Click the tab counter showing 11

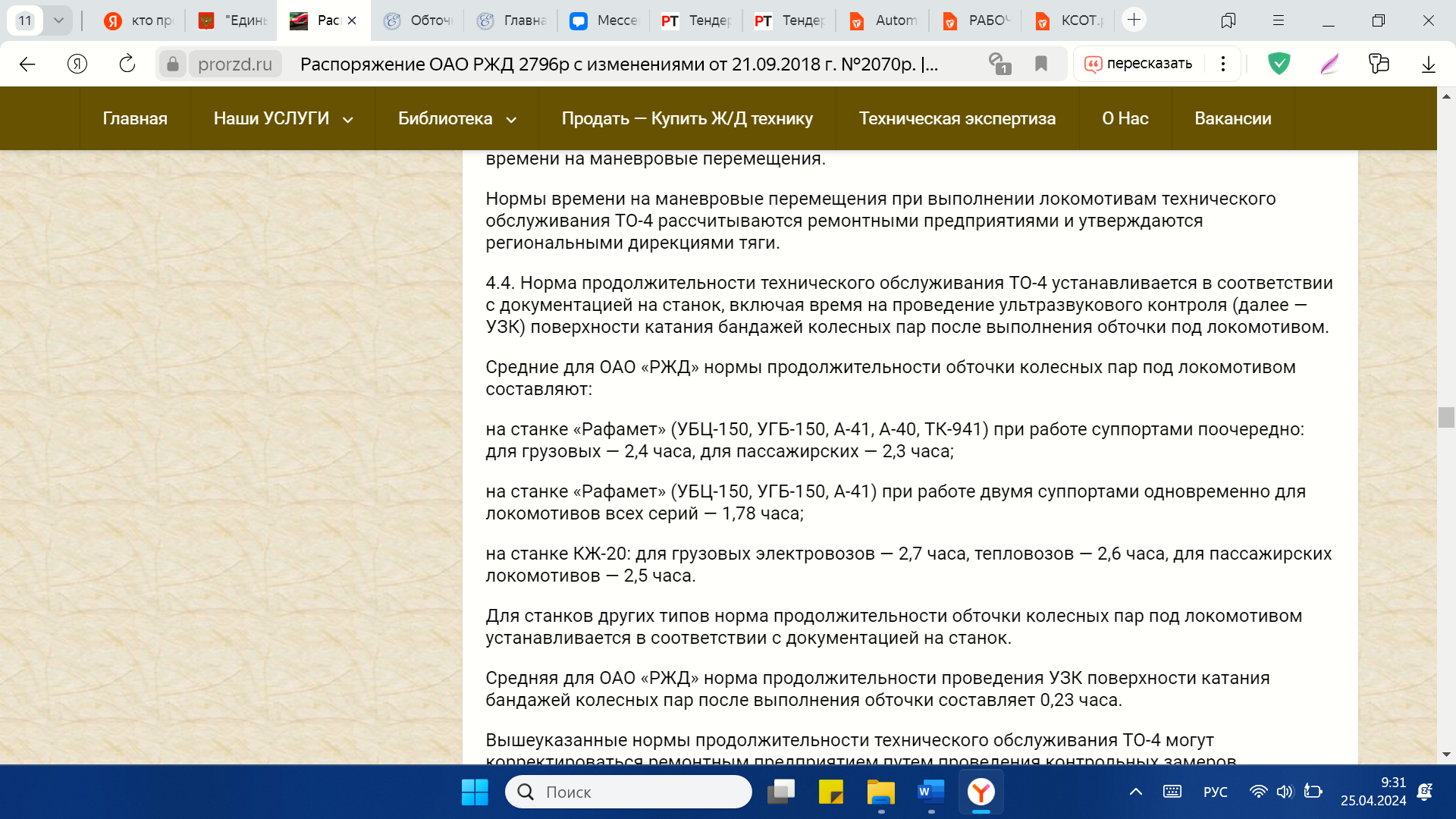pyautogui.click(x=25, y=20)
